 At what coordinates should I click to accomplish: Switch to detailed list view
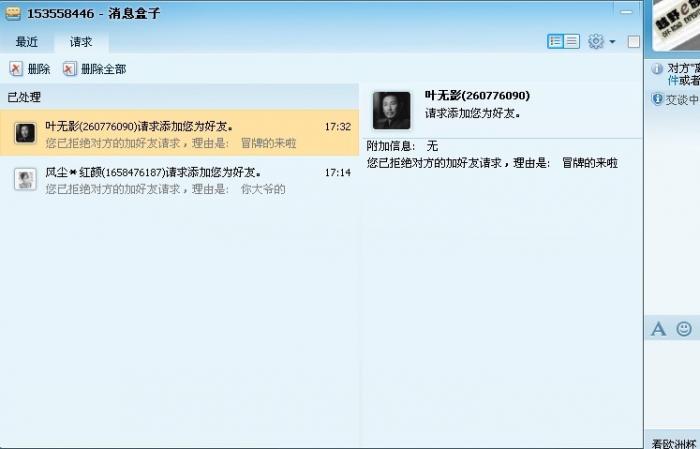point(555,42)
